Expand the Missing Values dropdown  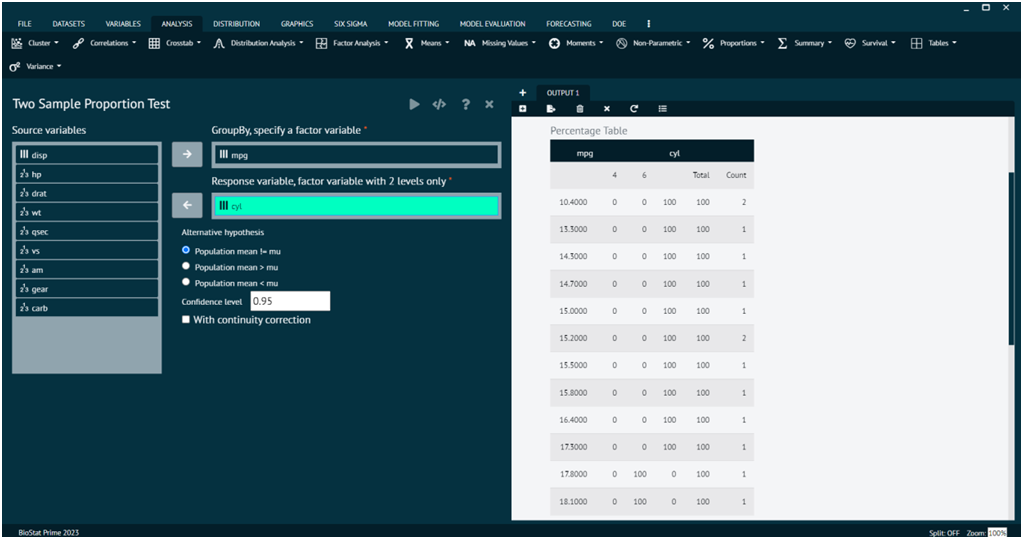534,43
